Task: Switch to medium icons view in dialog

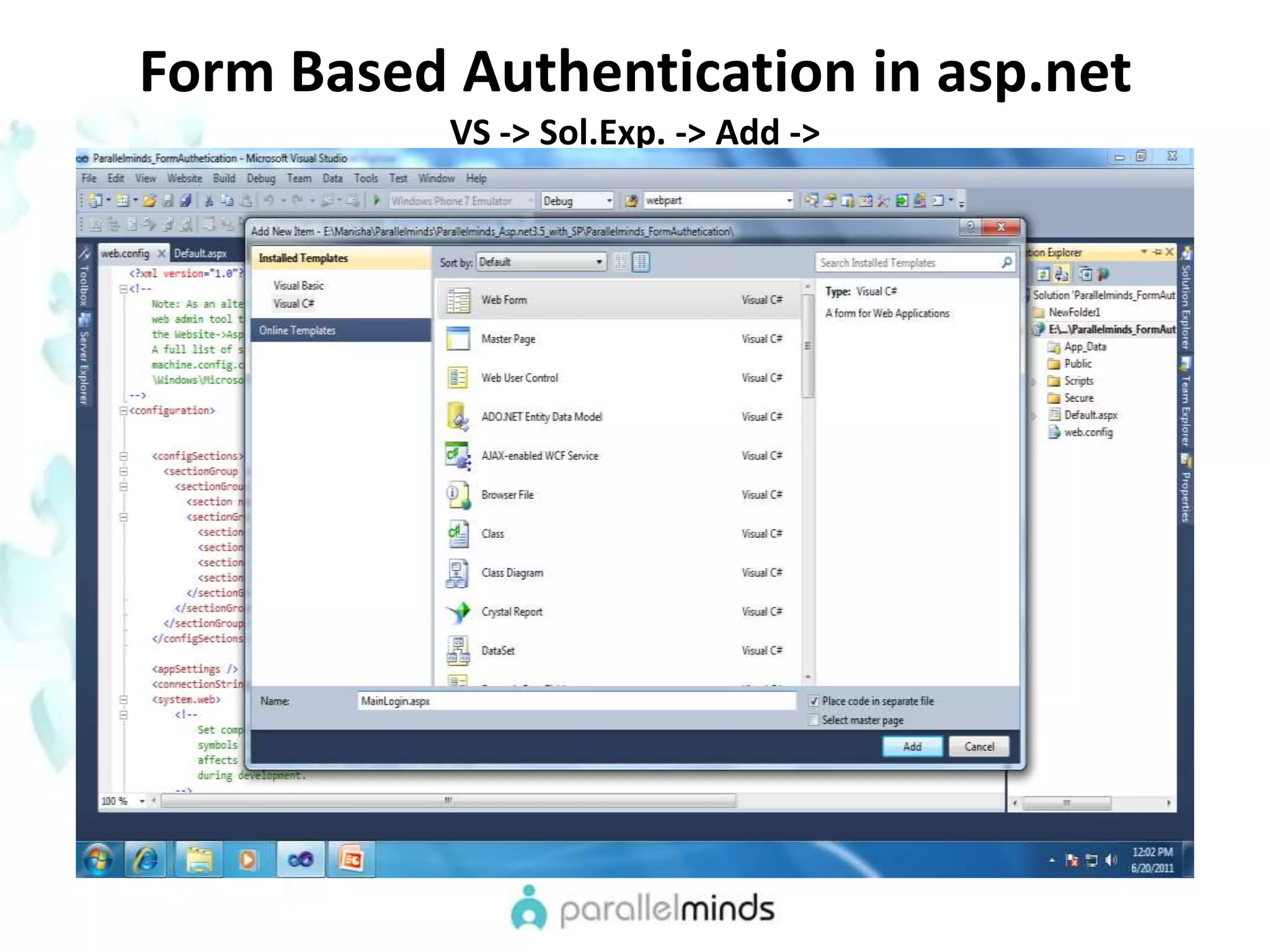Action: [x=641, y=263]
